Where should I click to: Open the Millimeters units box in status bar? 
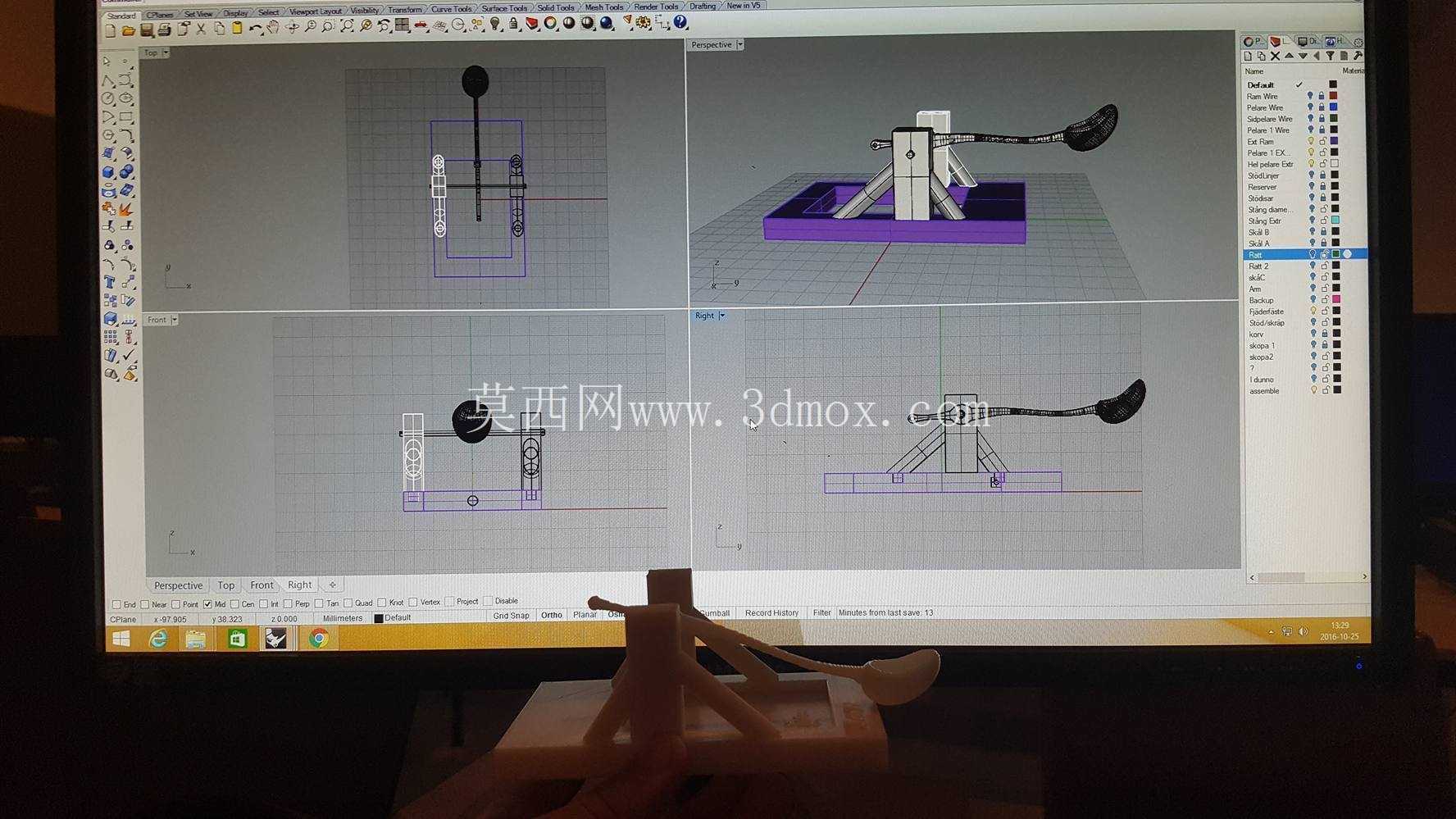coord(342,618)
